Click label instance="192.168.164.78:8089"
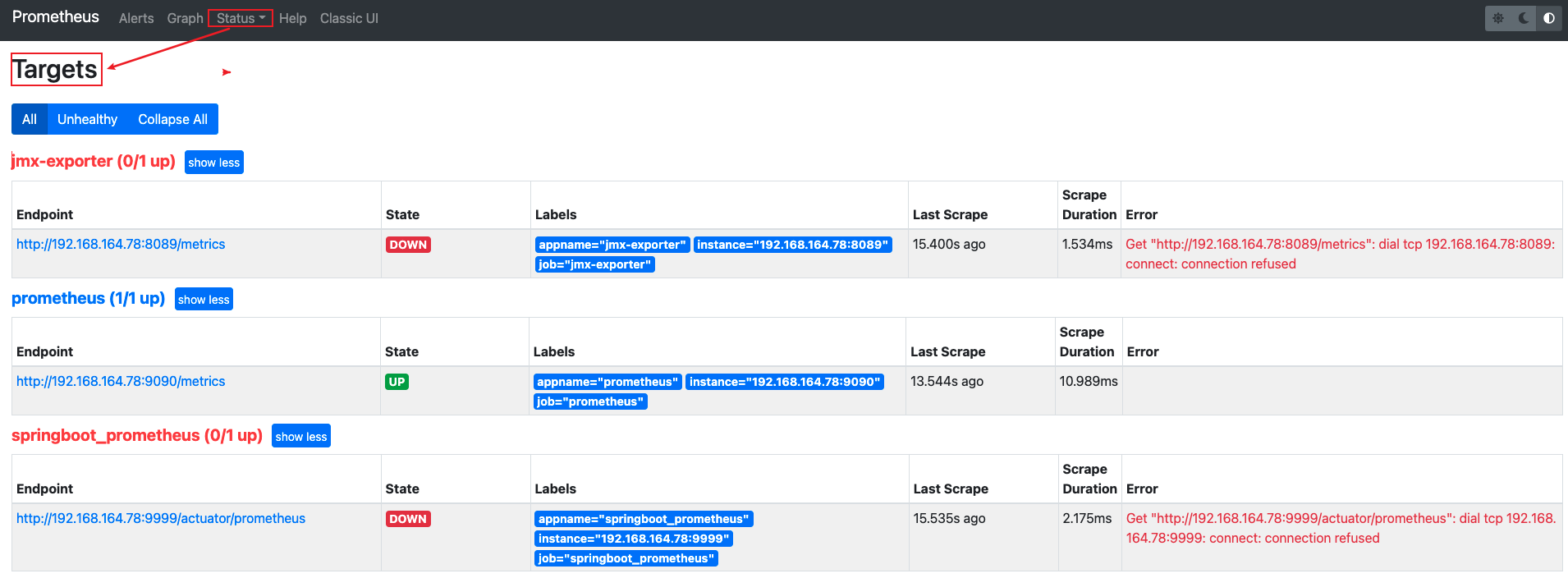 click(793, 245)
